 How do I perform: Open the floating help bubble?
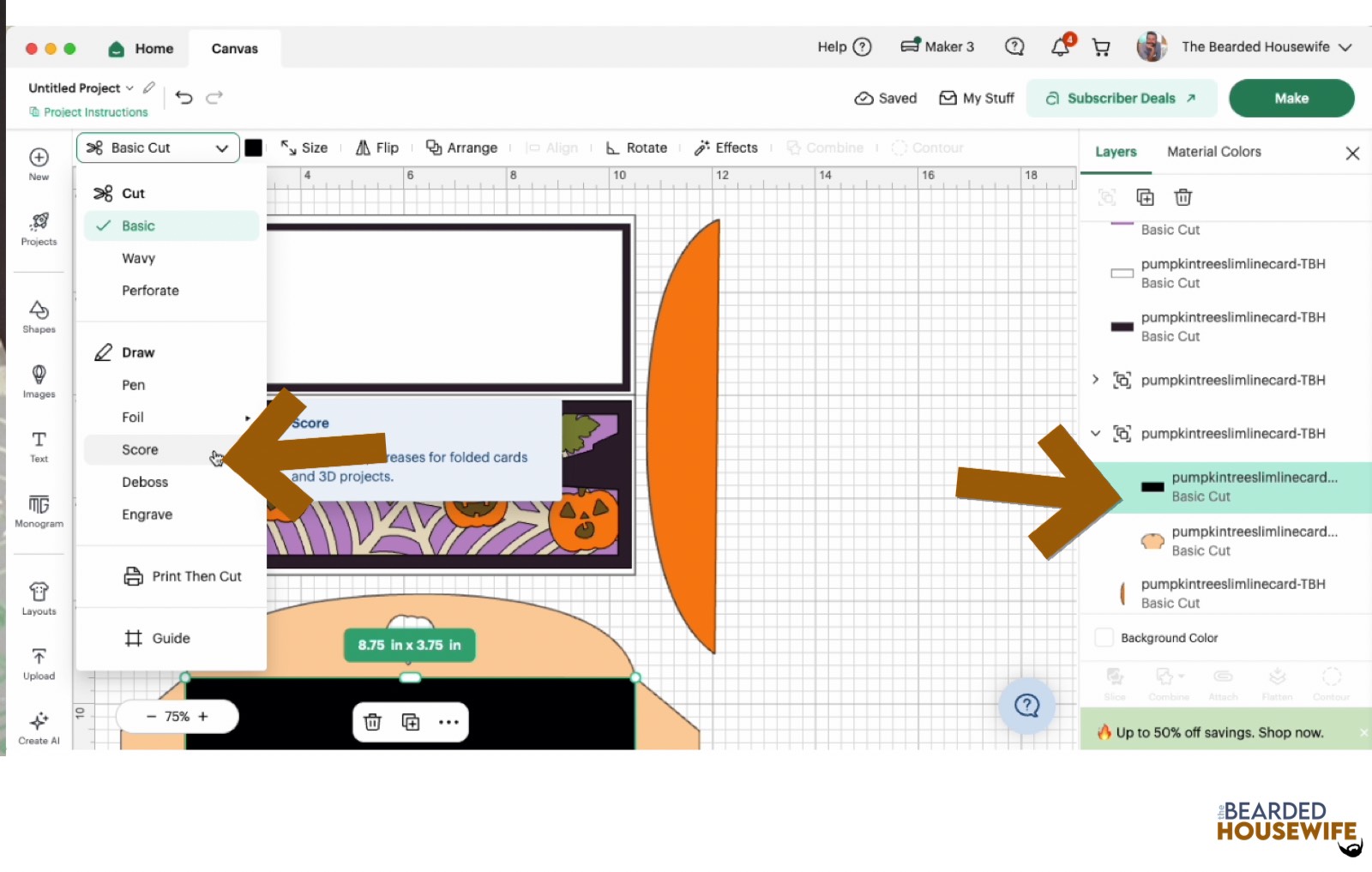(1026, 706)
